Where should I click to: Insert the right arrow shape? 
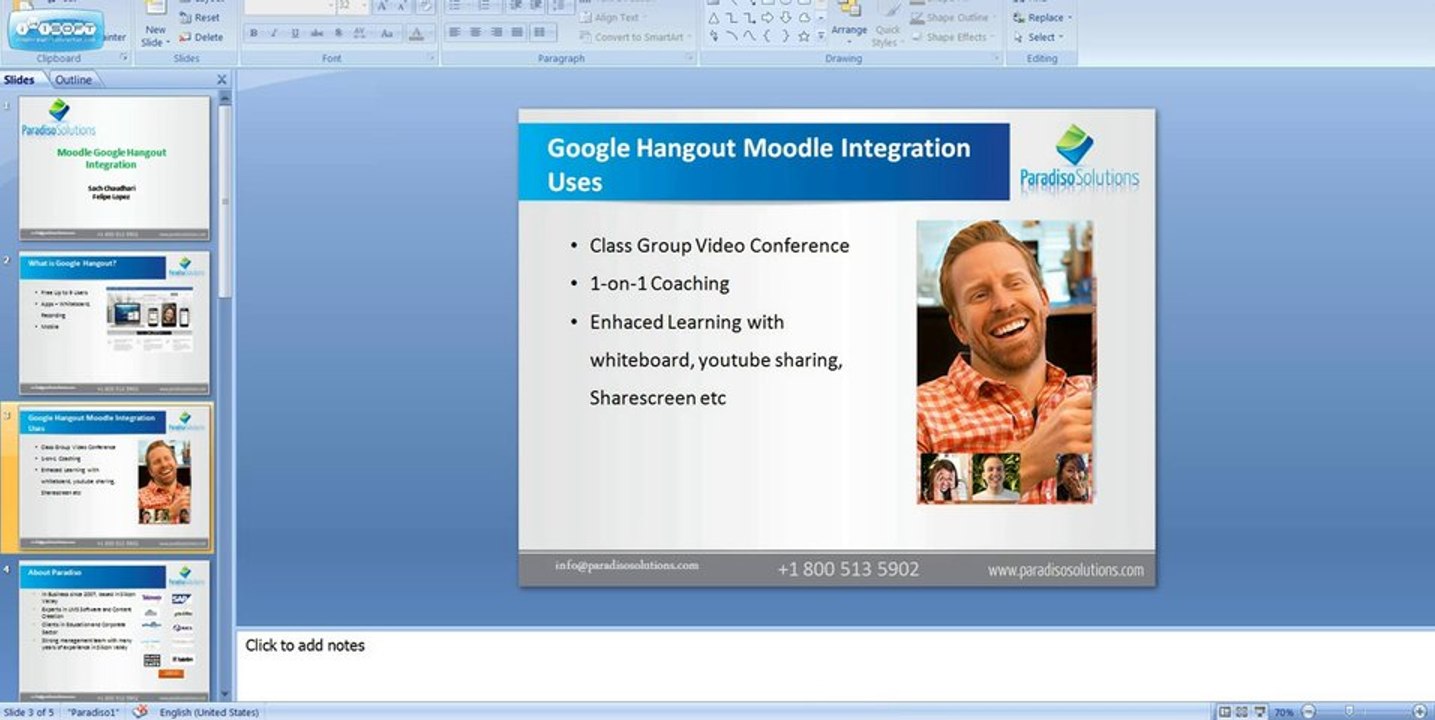(767, 18)
